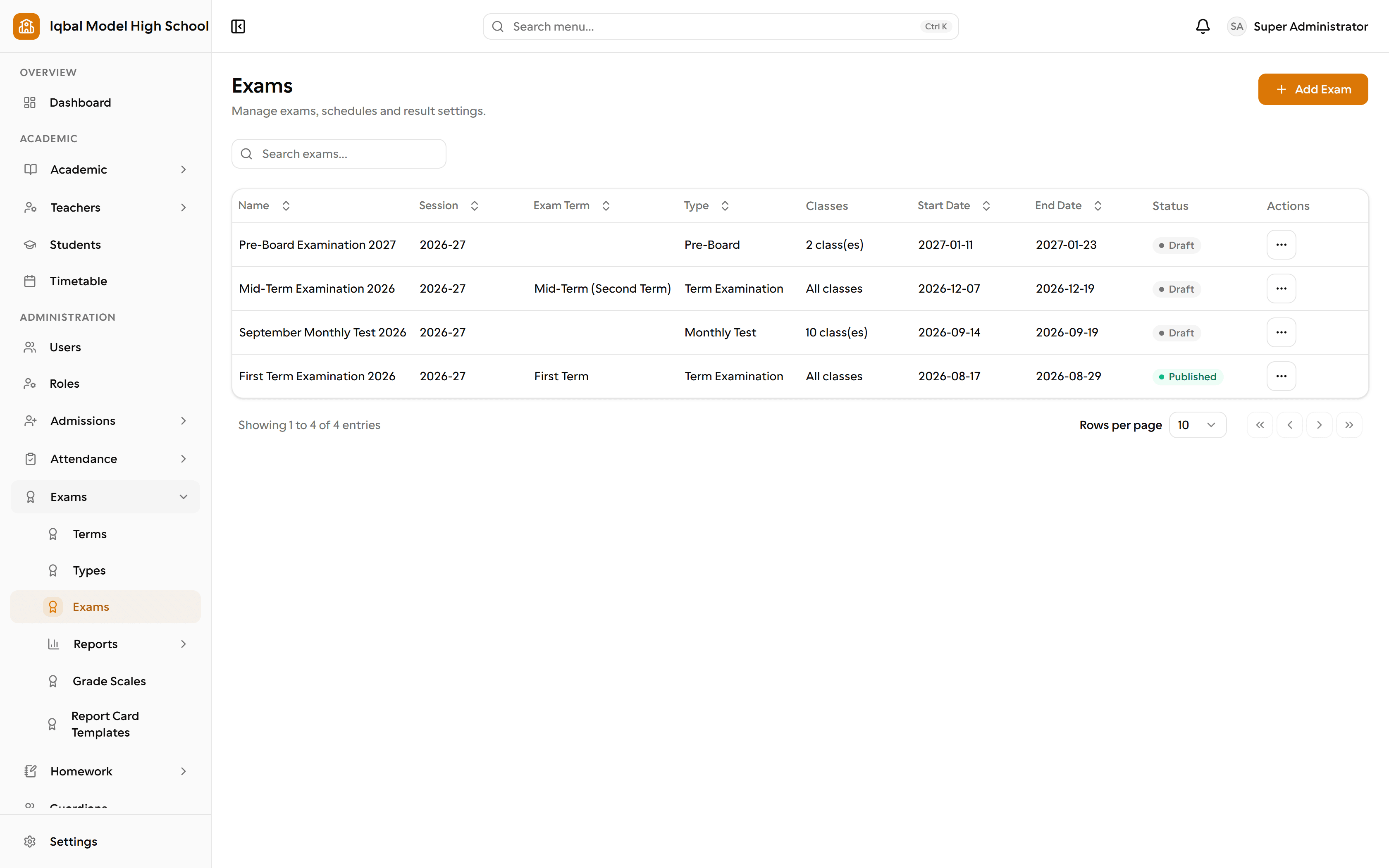This screenshot has height=868, width=1389.
Task: Open Grade Scales page
Action: [105, 682]
